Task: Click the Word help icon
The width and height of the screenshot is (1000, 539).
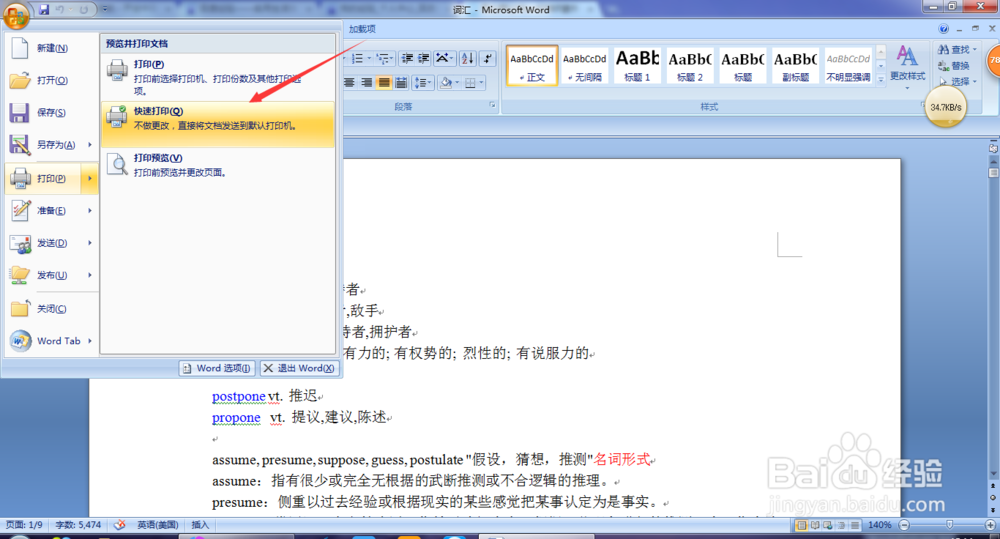Action: pyautogui.click(x=944, y=29)
